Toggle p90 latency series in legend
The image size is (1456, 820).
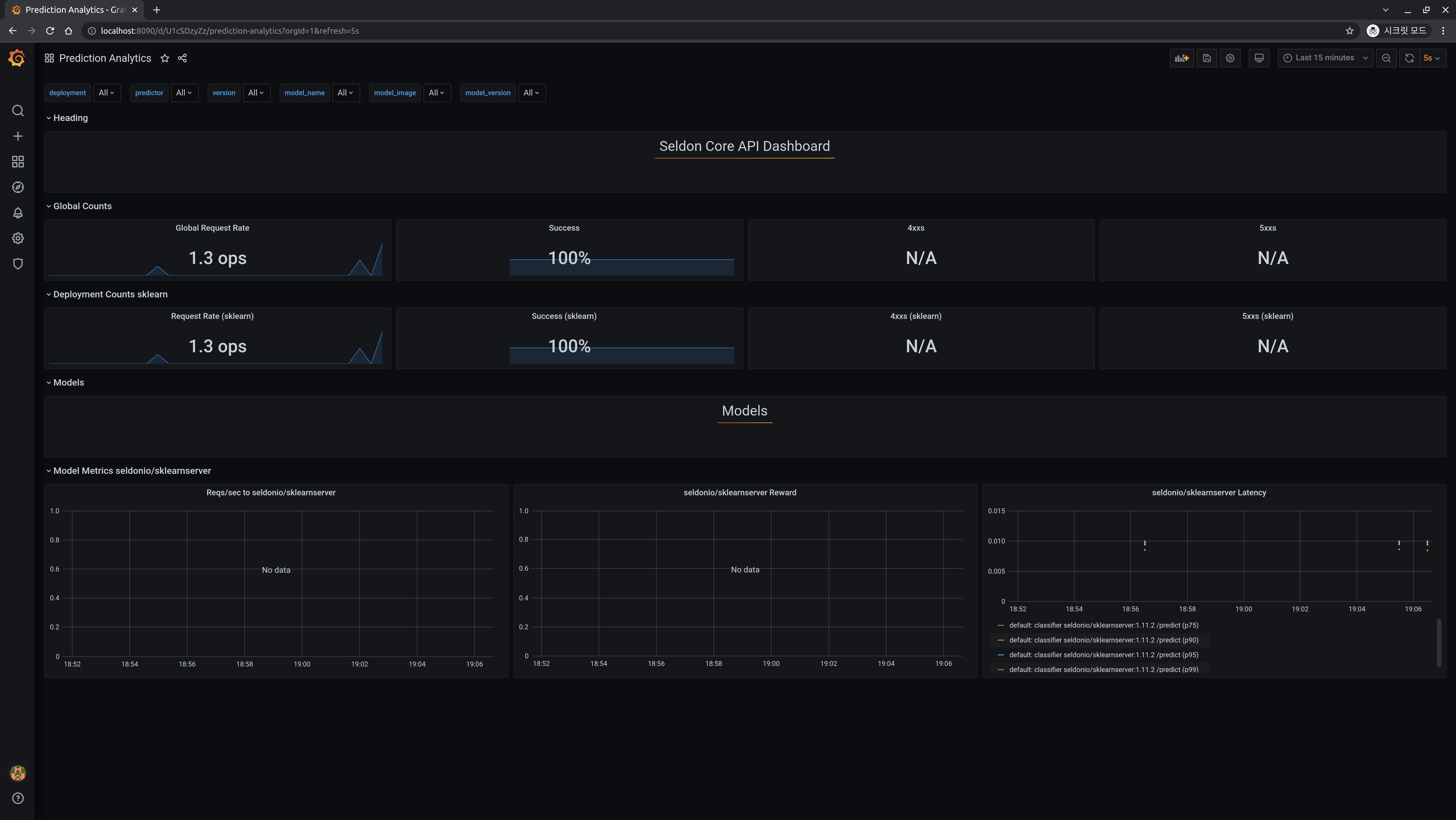click(x=1103, y=640)
